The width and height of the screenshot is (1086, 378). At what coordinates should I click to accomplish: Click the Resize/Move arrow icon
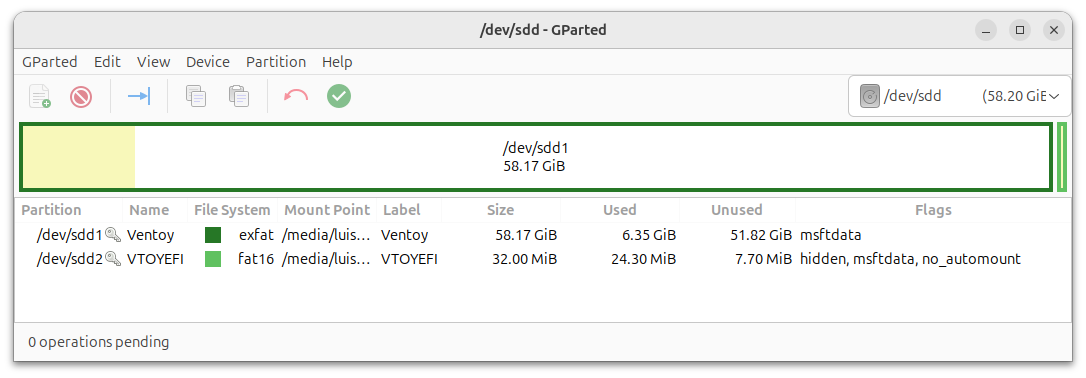click(x=139, y=96)
